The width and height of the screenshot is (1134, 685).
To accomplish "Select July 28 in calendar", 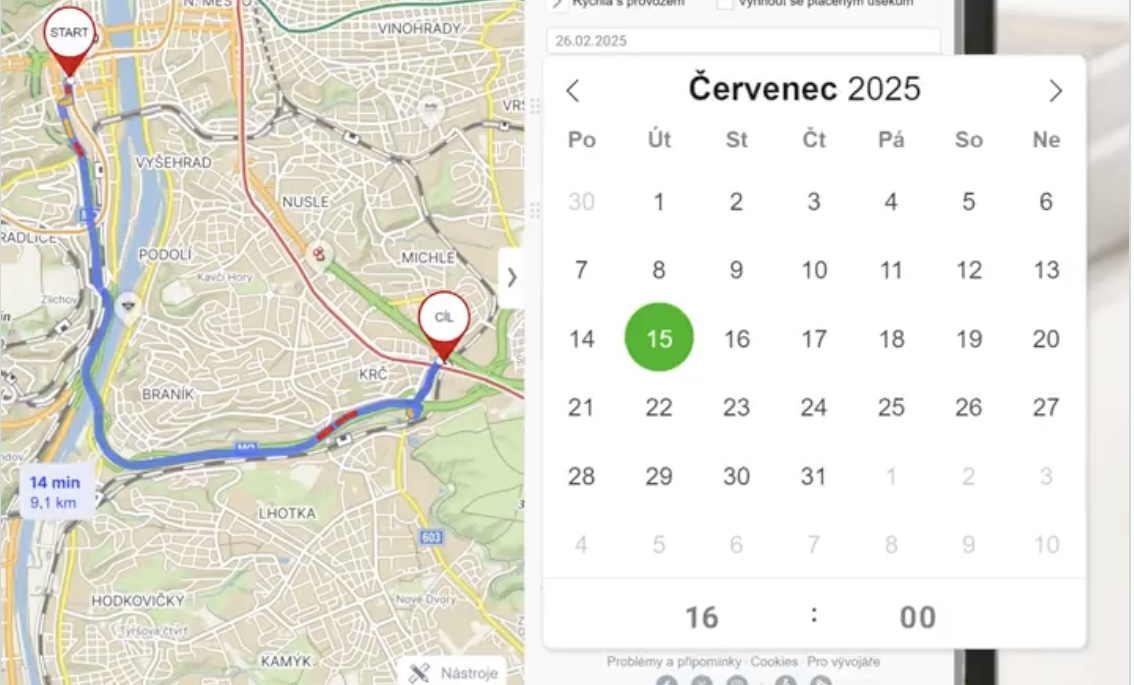I will coord(581,476).
